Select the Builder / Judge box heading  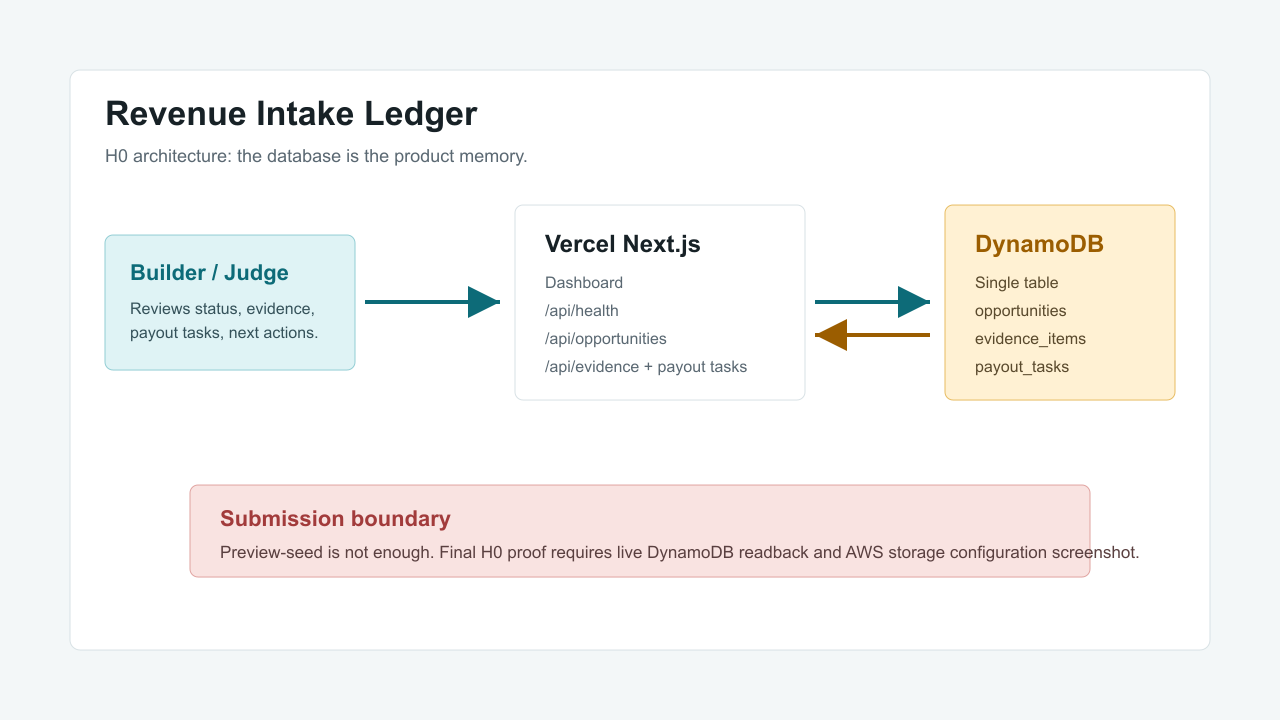click(209, 273)
